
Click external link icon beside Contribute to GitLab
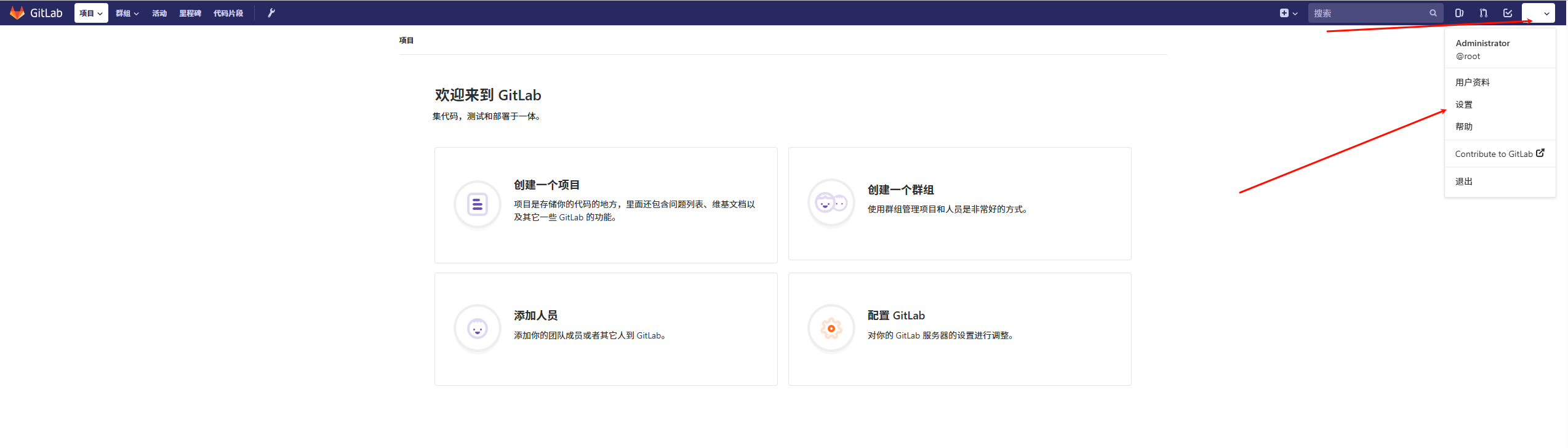1540,153
